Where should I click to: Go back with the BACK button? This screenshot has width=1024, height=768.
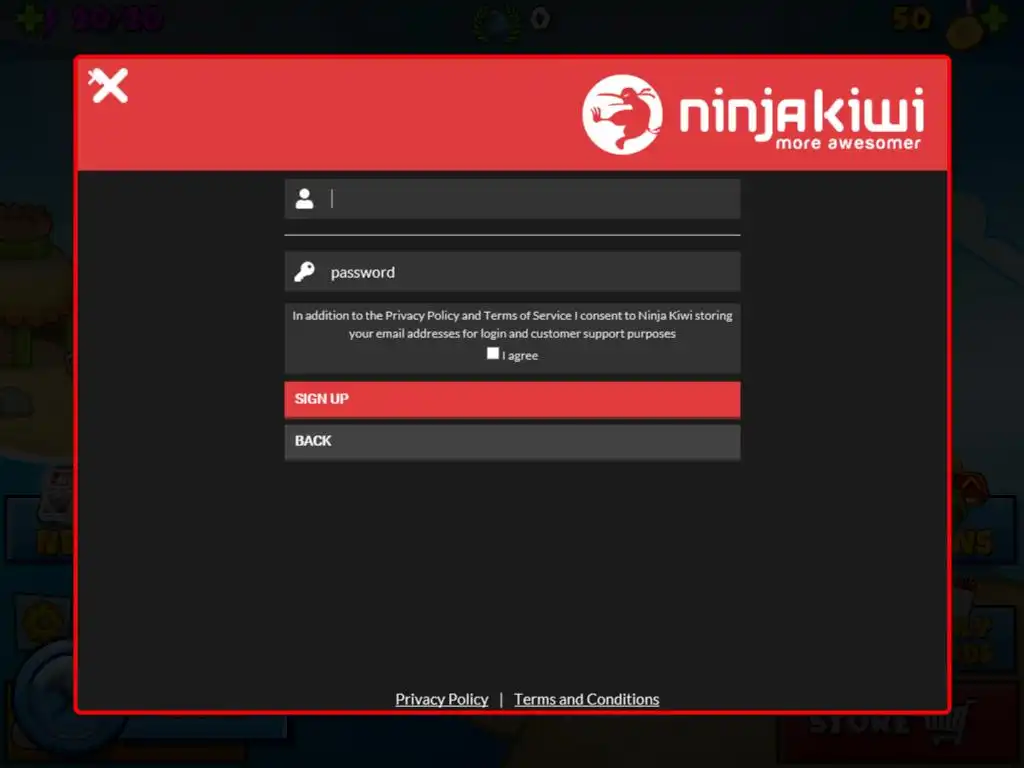coord(513,441)
